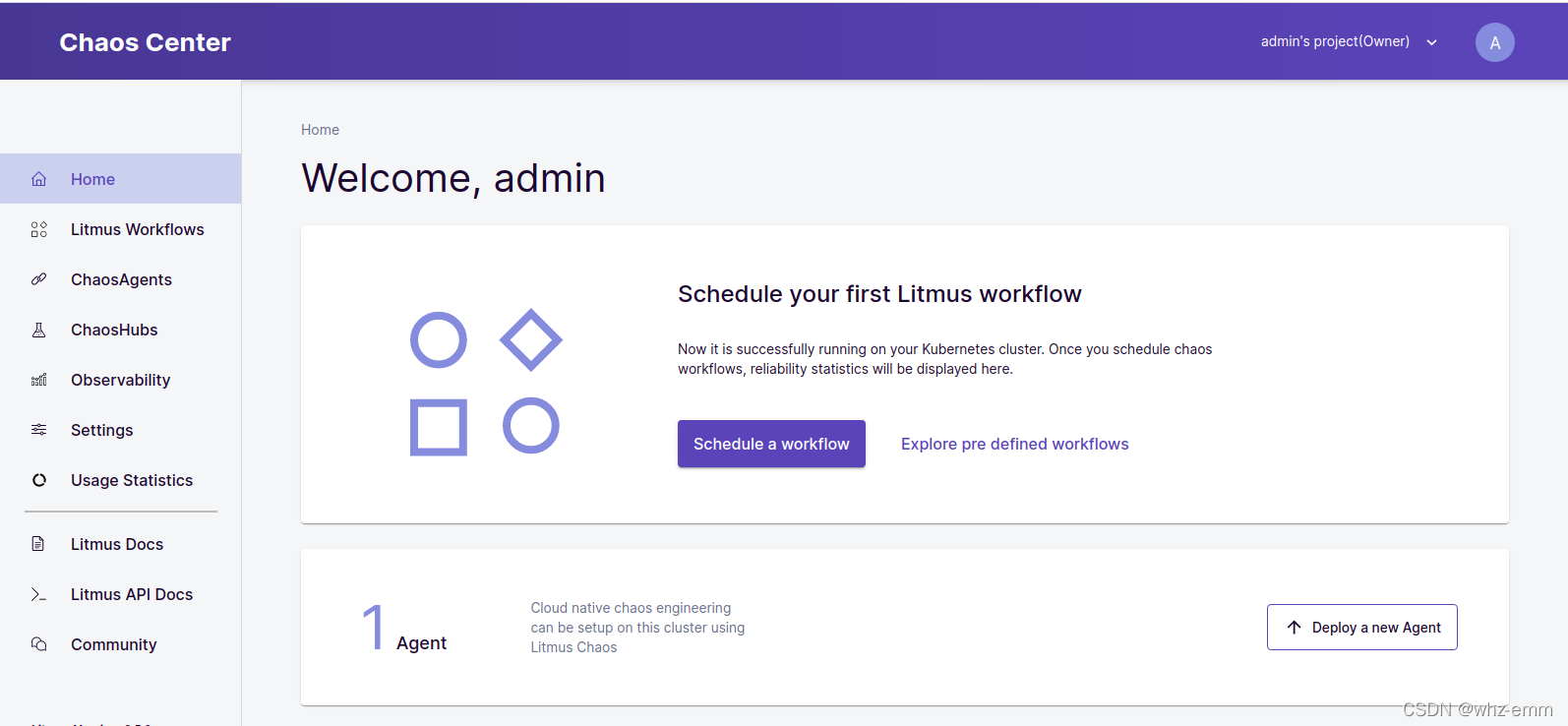Click the 'Welcome, admin' heading
The width and height of the screenshot is (1568, 726).
click(x=453, y=178)
